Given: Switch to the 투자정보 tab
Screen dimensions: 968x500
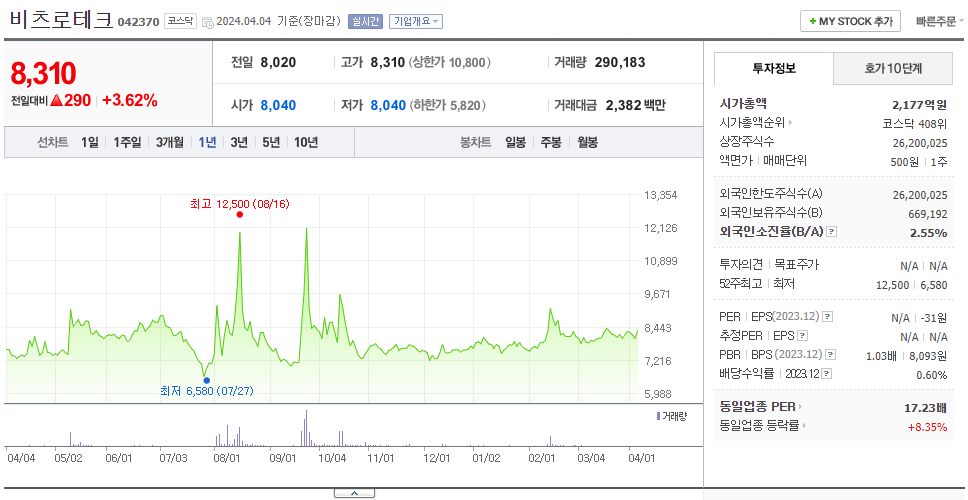Looking at the screenshot, I should [x=774, y=69].
